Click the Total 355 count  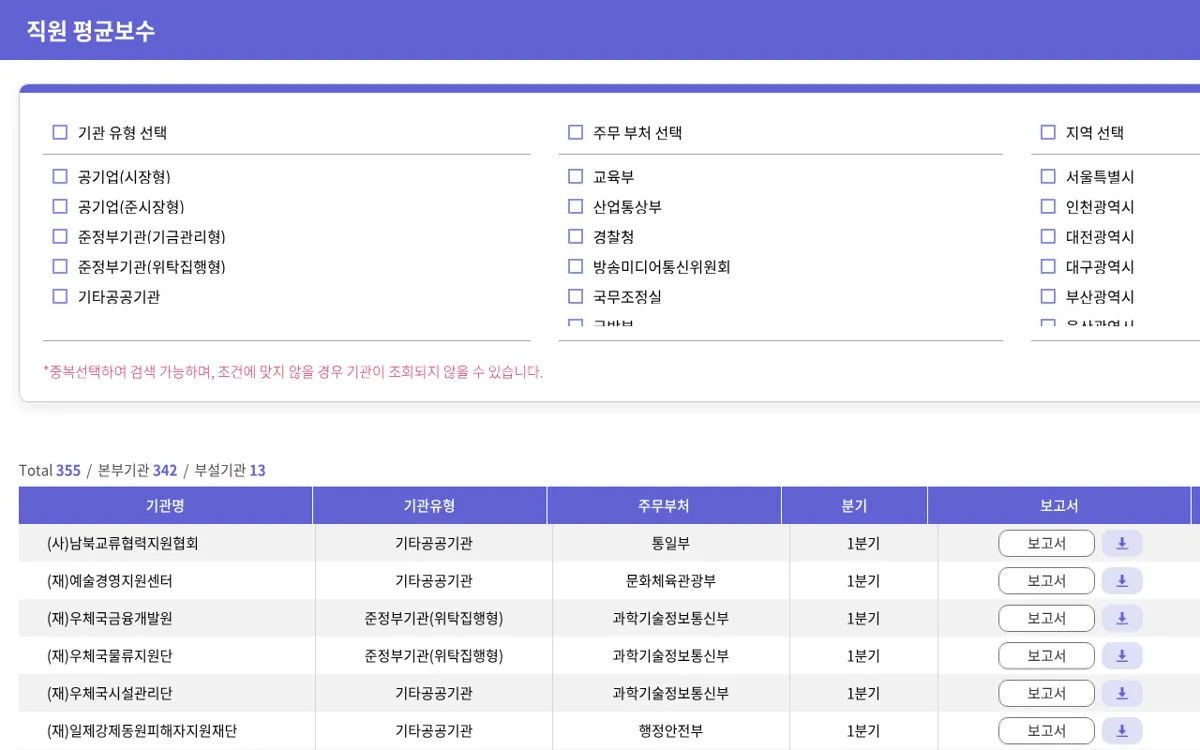[50, 470]
